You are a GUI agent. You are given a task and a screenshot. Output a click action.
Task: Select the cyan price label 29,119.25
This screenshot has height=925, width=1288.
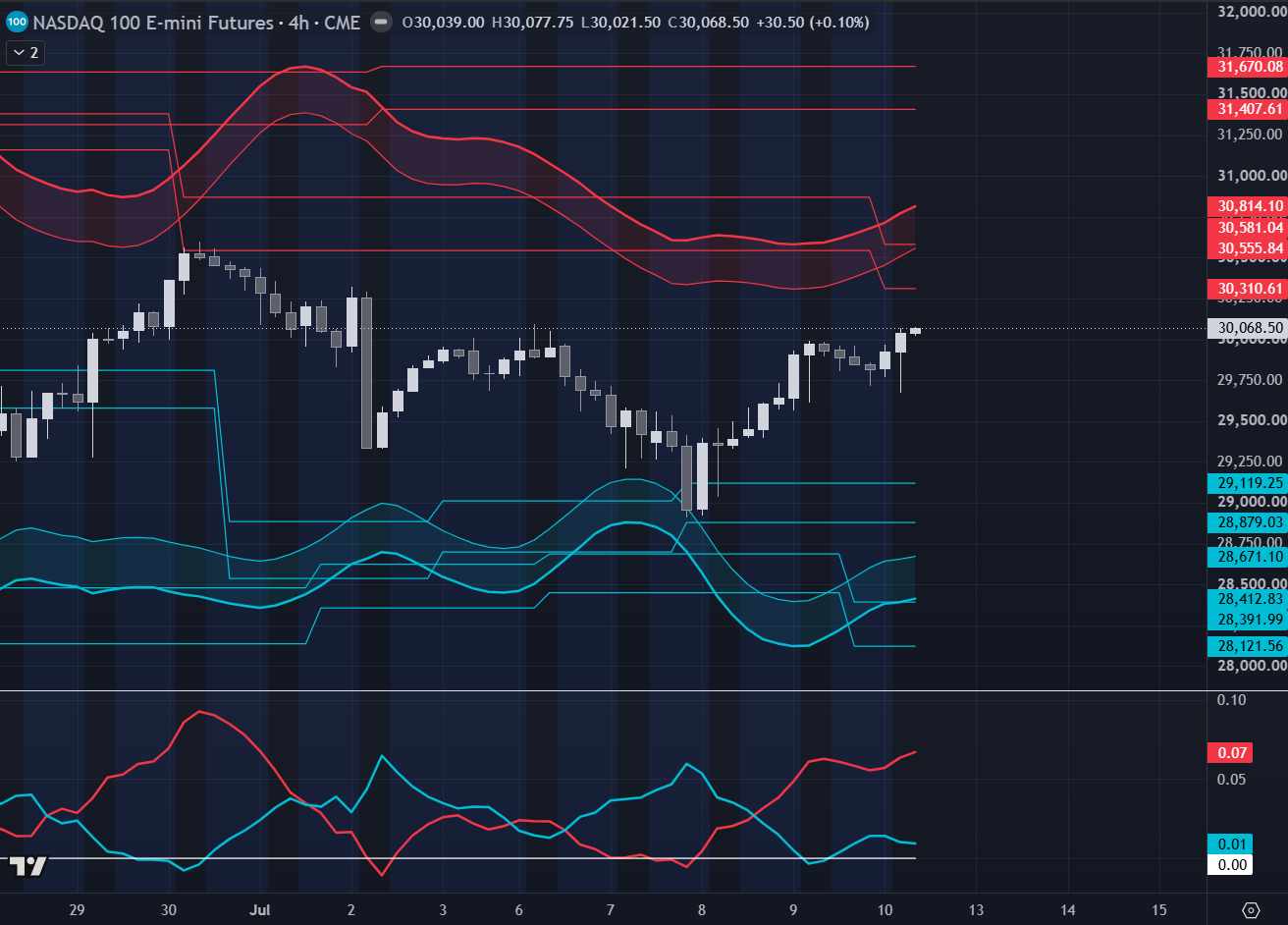click(x=1250, y=482)
